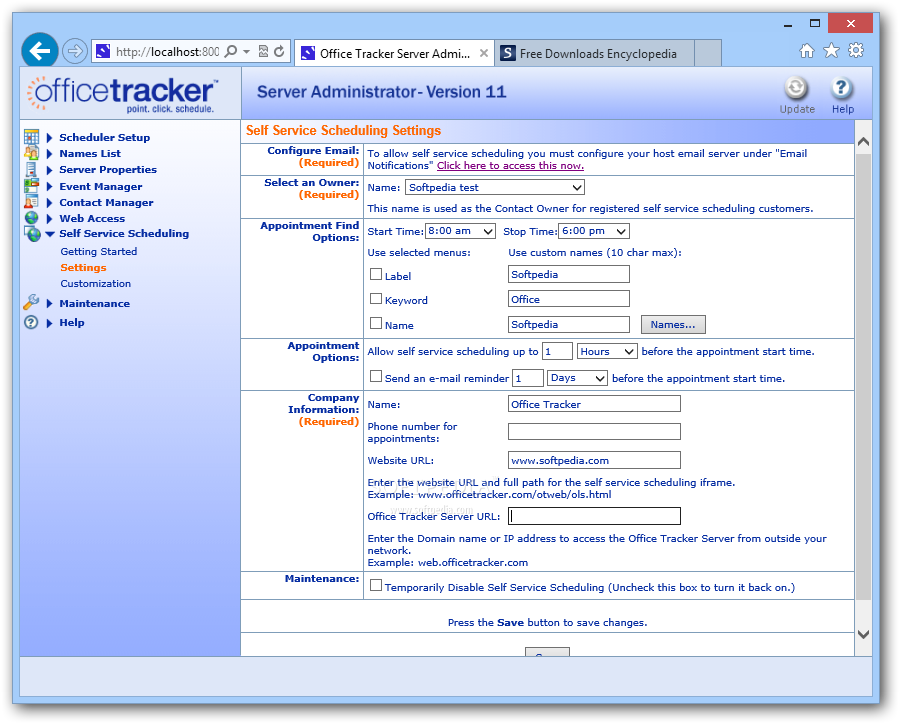This screenshot has height=724, width=900.
Task: Click the scrollbar up arrow
Action: (863, 141)
